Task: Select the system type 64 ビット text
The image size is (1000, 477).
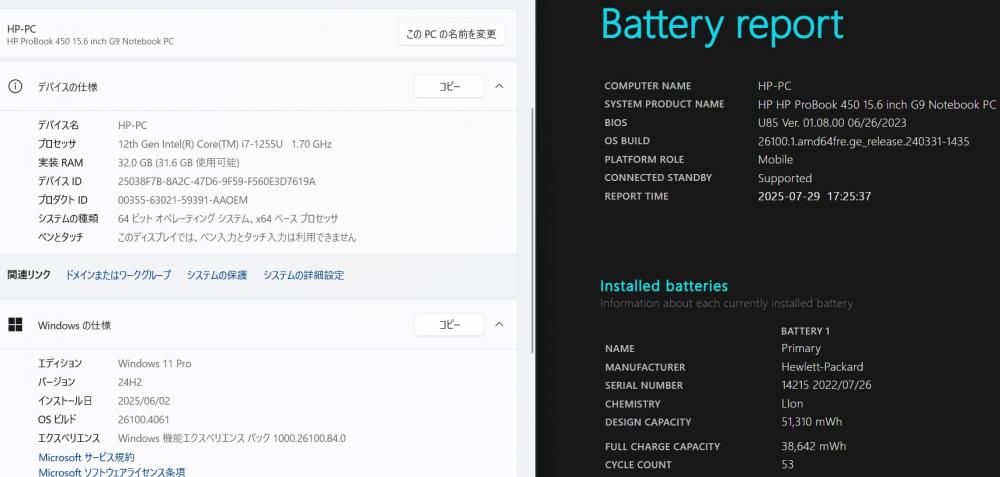Action: pyautogui.click(x=228, y=219)
